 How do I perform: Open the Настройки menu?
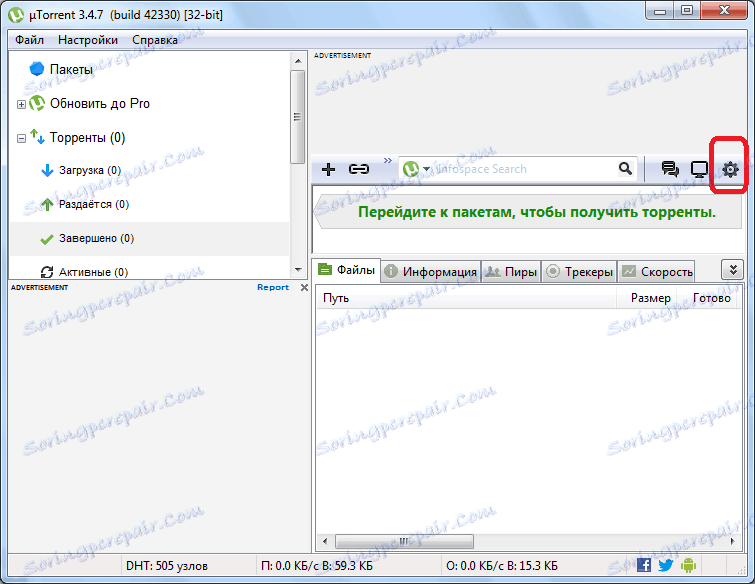point(88,40)
